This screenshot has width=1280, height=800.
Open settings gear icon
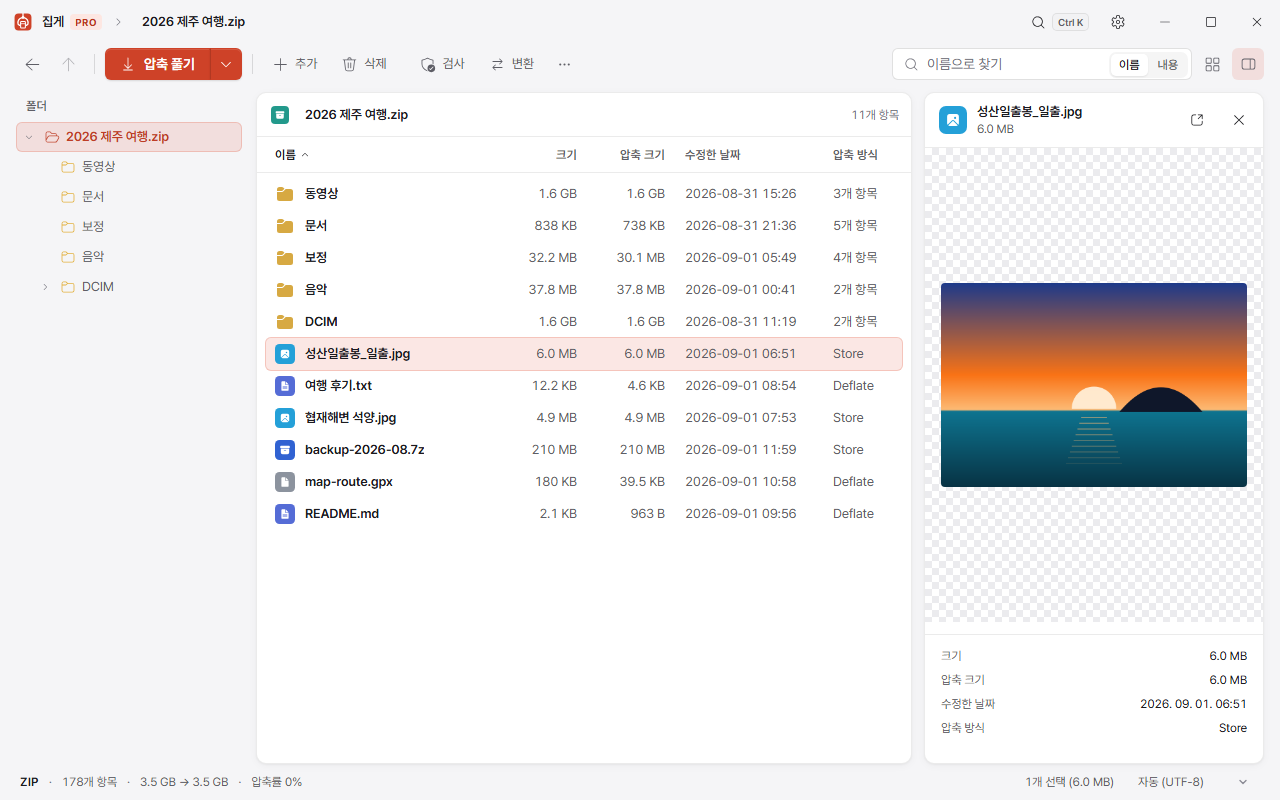[x=1118, y=22]
